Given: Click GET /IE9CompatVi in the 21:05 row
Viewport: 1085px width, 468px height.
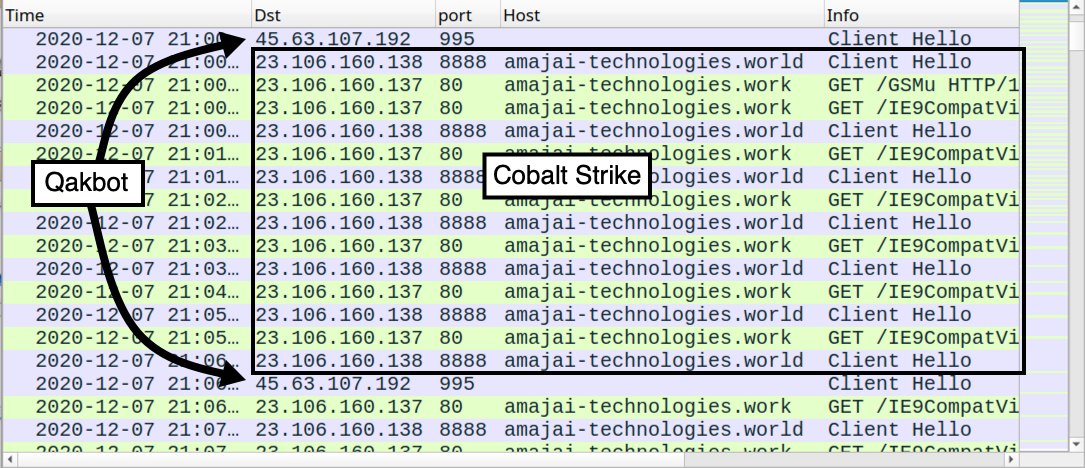Looking at the screenshot, I should [923, 338].
